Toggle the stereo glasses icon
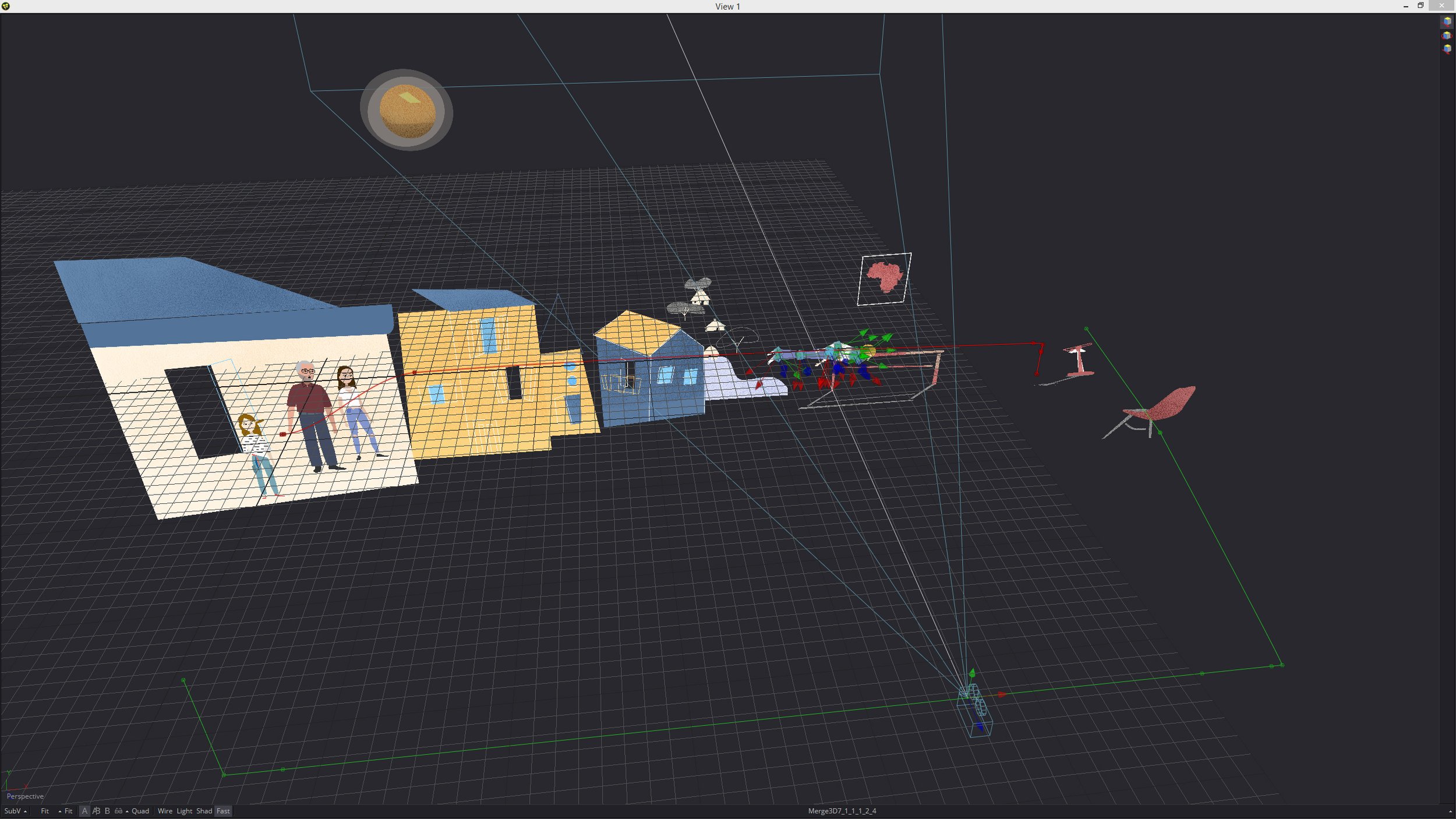 [118, 811]
